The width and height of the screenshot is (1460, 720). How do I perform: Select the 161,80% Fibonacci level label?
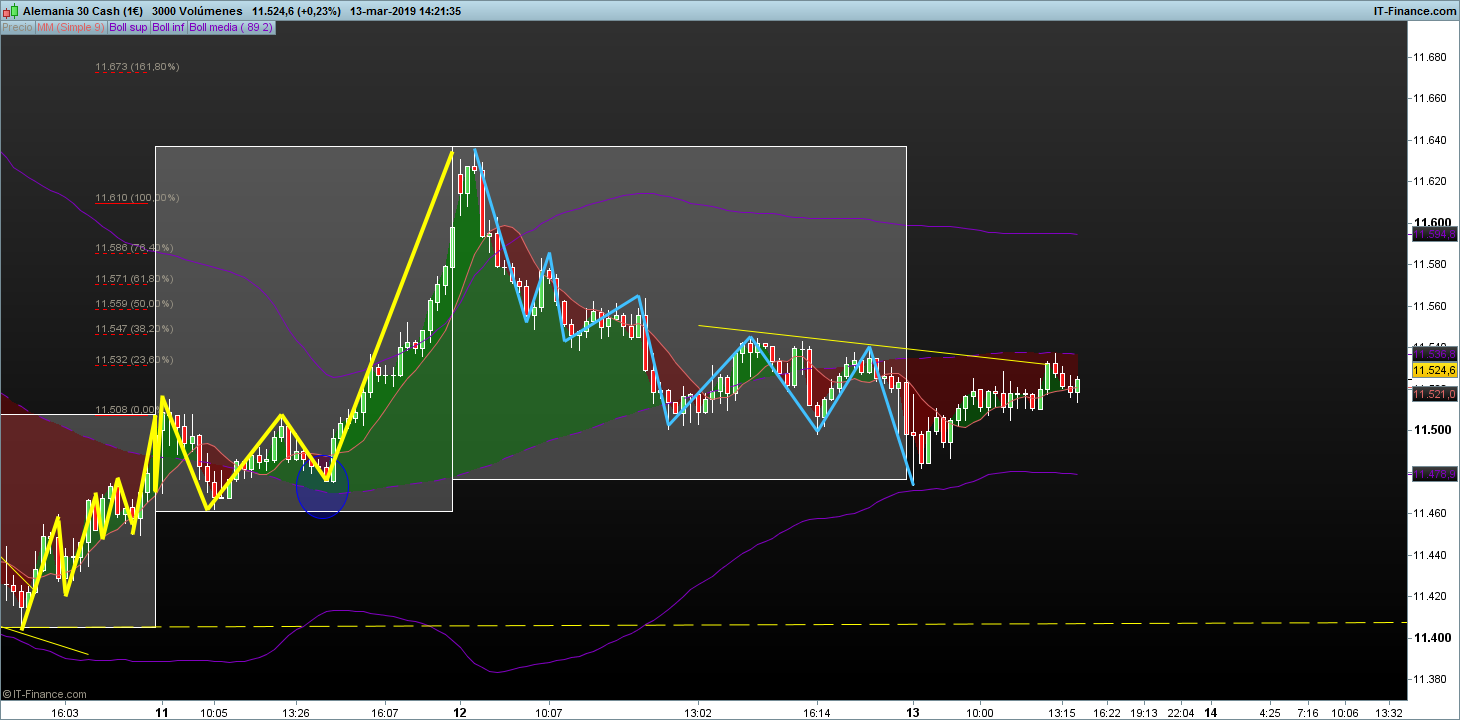(x=137, y=67)
